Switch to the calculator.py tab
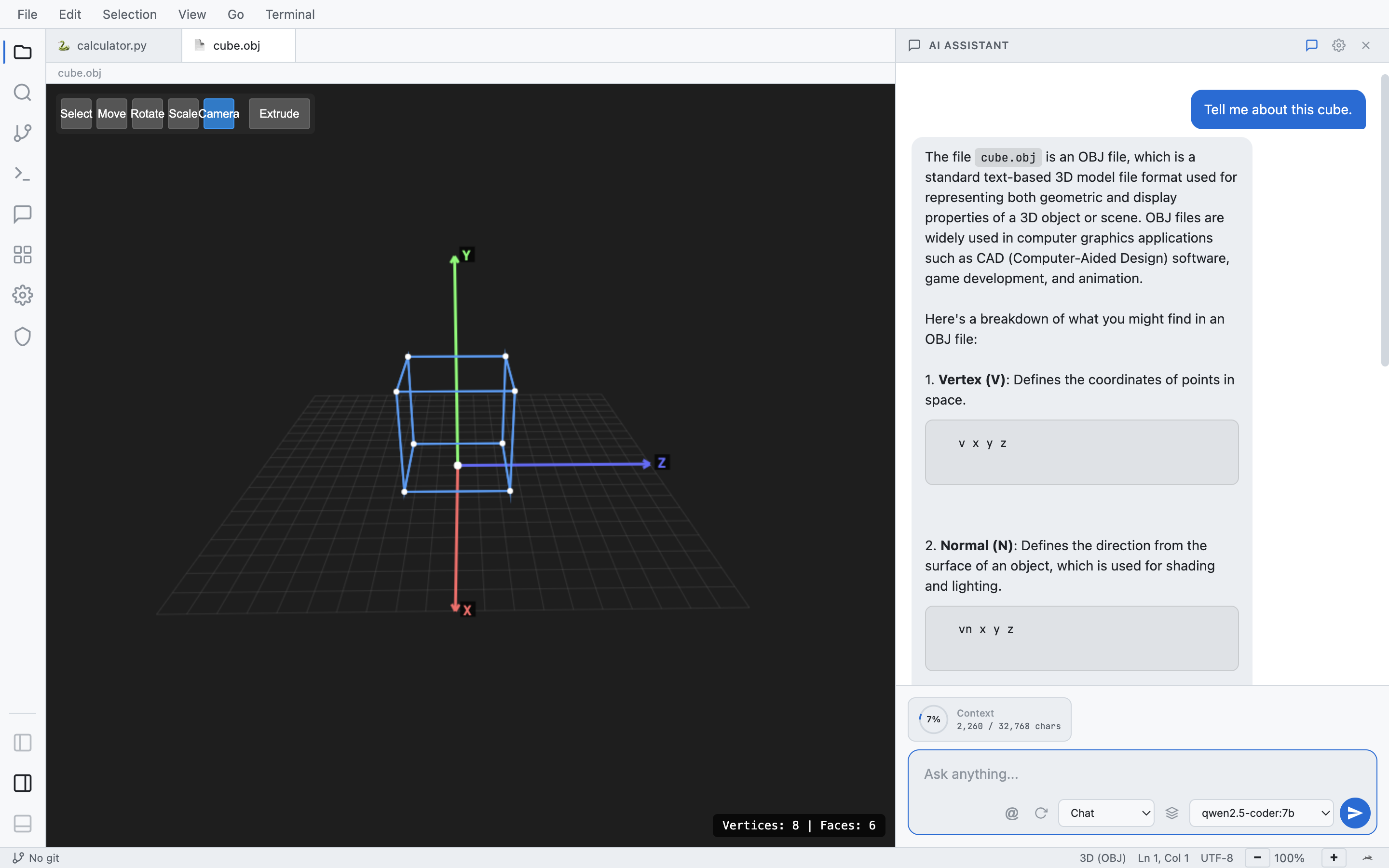 111,45
